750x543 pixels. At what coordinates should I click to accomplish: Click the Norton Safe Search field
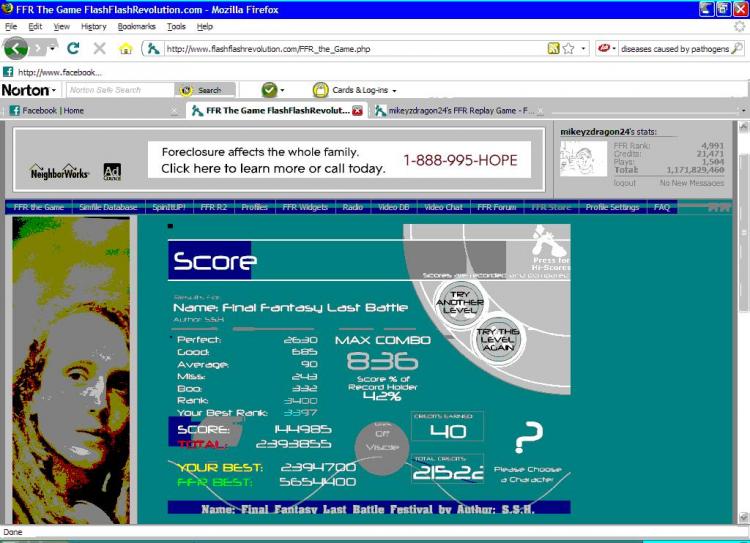(x=121, y=90)
